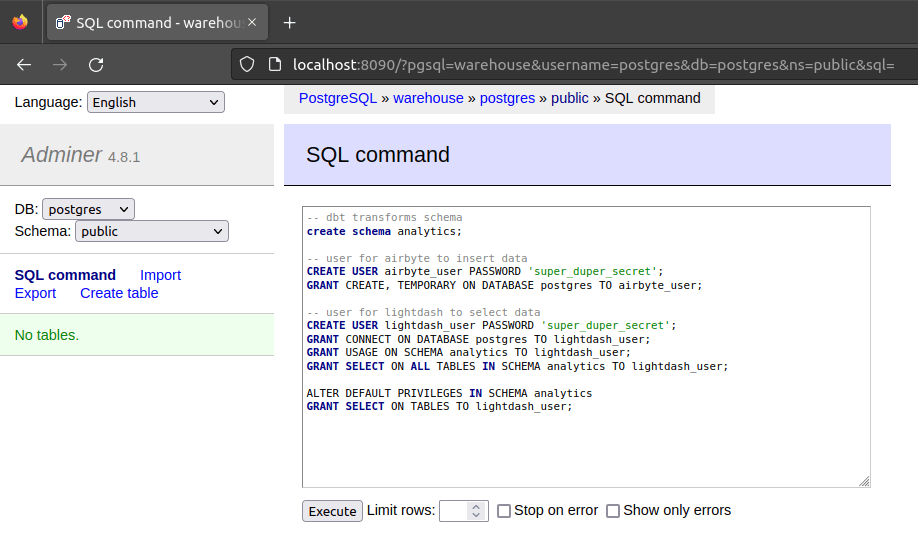Click the '-- dbt transforms schema' comment
The height and width of the screenshot is (558, 918).
coord(384,217)
